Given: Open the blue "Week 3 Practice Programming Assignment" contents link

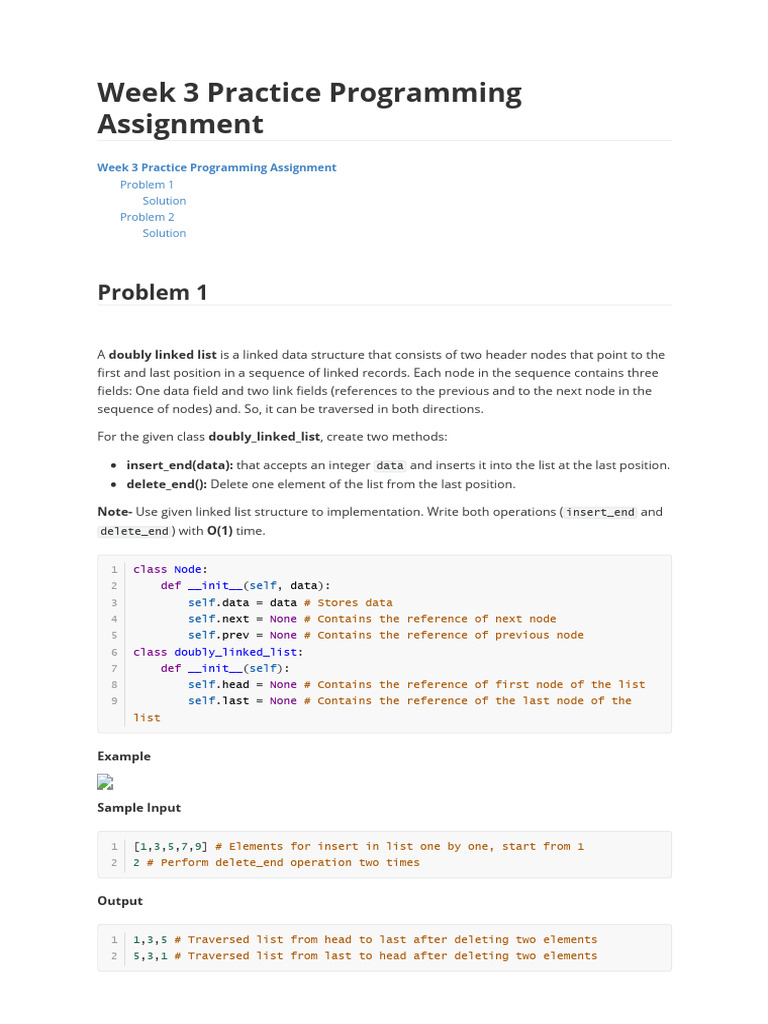Looking at the screenshot, I should pyautogui.click(x=216, y=168).
